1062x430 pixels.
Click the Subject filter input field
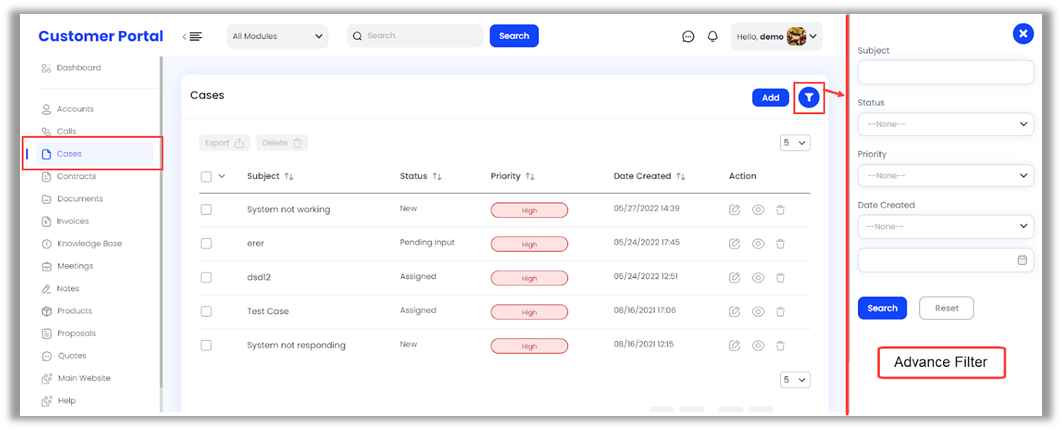[x=945, y=72]
